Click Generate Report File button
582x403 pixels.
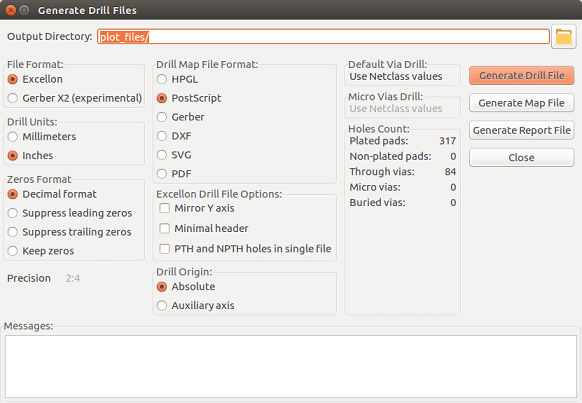click(x=521, y=130)
